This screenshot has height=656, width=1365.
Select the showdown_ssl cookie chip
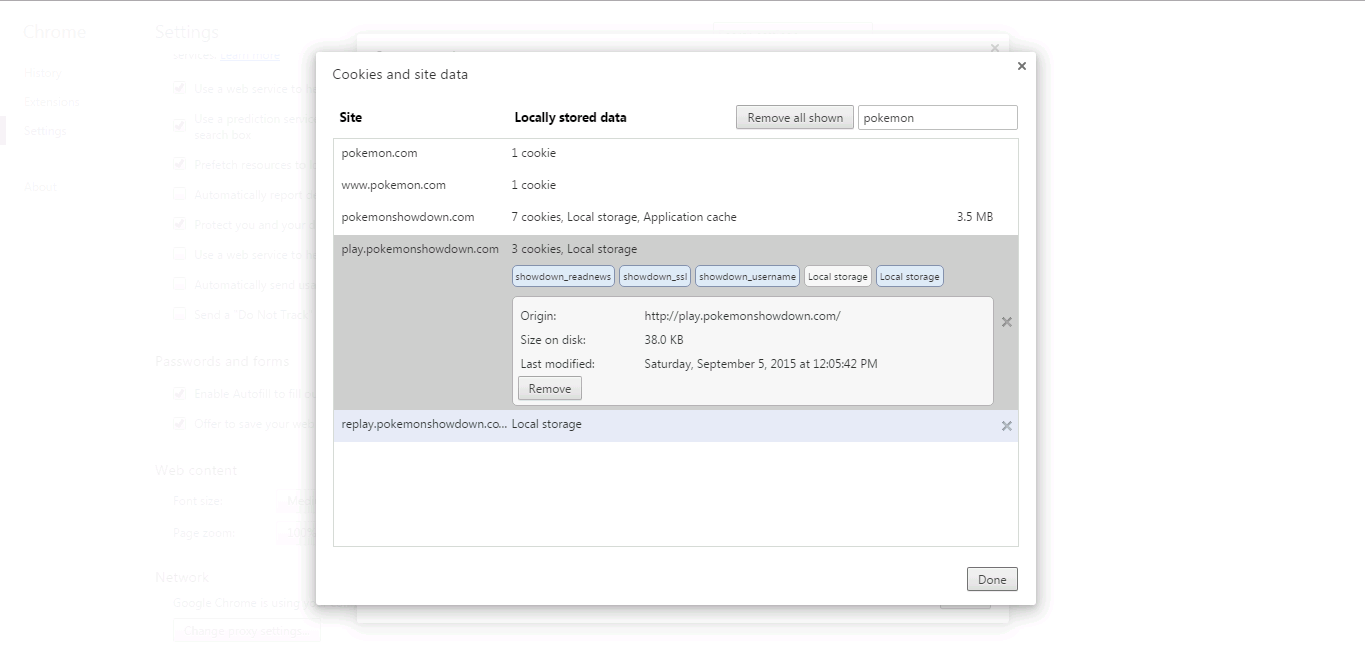click(655, 277)
